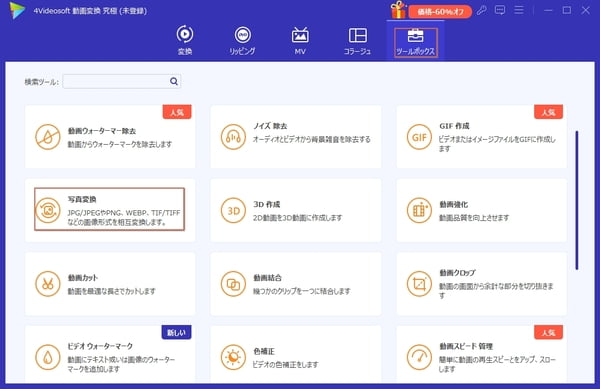Click the 動画強化 enhancer icon

[x=419, y=210]
